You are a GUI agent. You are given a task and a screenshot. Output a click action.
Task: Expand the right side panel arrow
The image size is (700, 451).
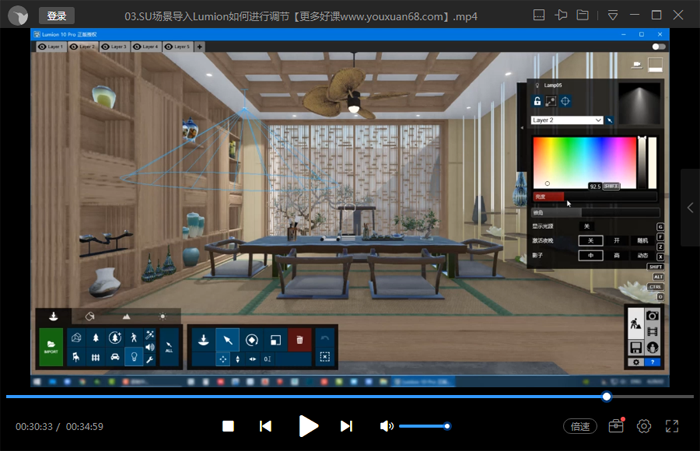click(x=689, y=207)
